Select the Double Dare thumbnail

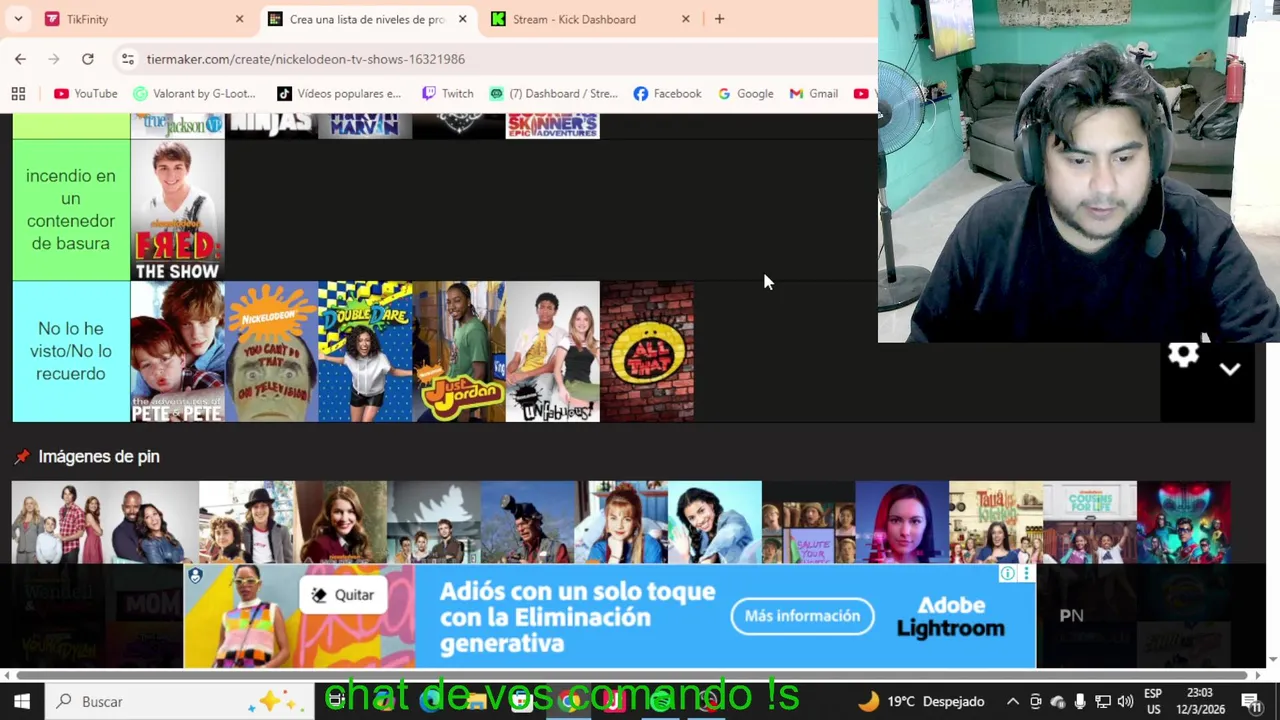[365, 351]
